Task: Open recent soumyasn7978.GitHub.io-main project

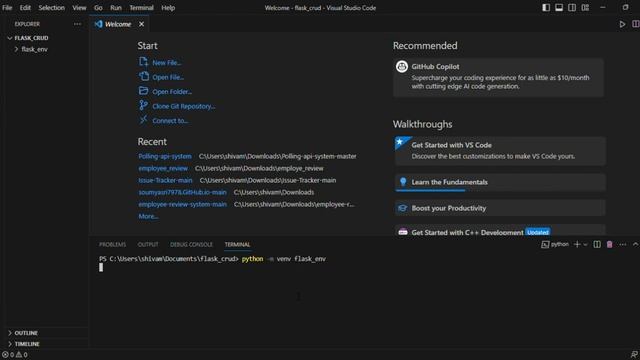Action: (x=182, y=192)
